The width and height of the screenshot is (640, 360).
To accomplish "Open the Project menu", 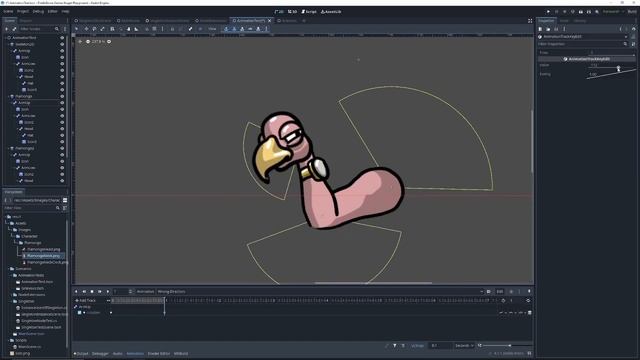I will click(x=23, y=12).
